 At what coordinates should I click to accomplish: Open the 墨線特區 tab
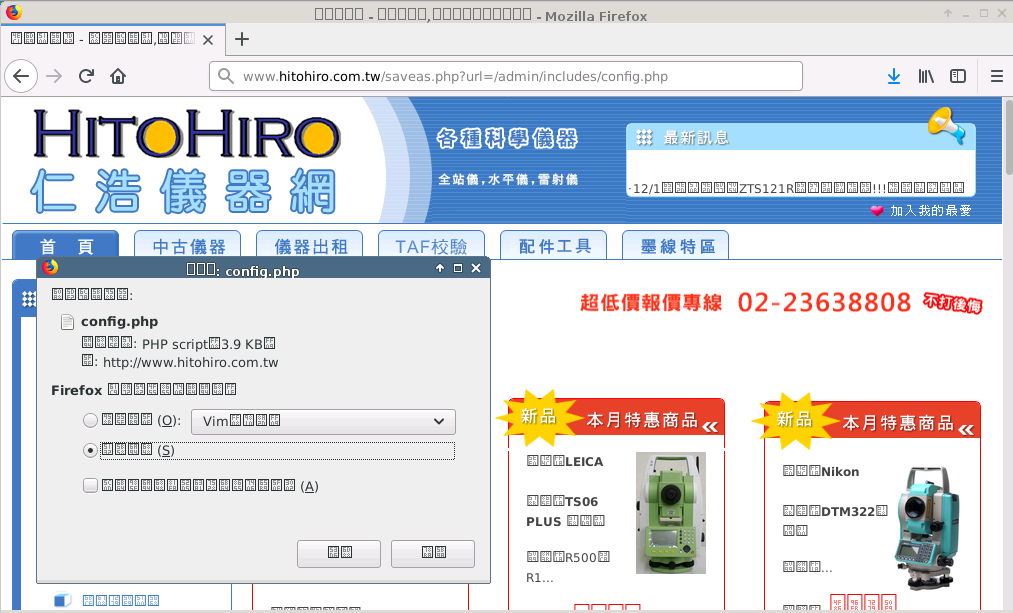676,245
